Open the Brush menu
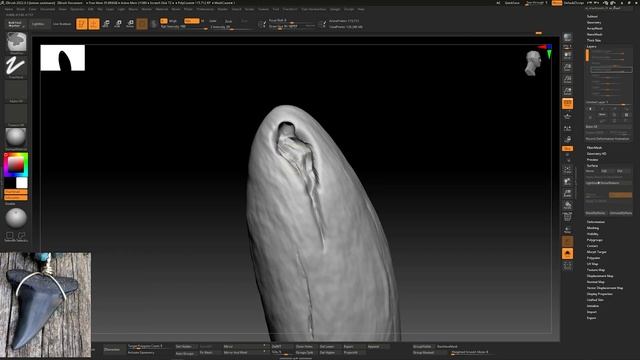Image resolution: width=640 pixels, height=360 pixels. tap(21, 9)
